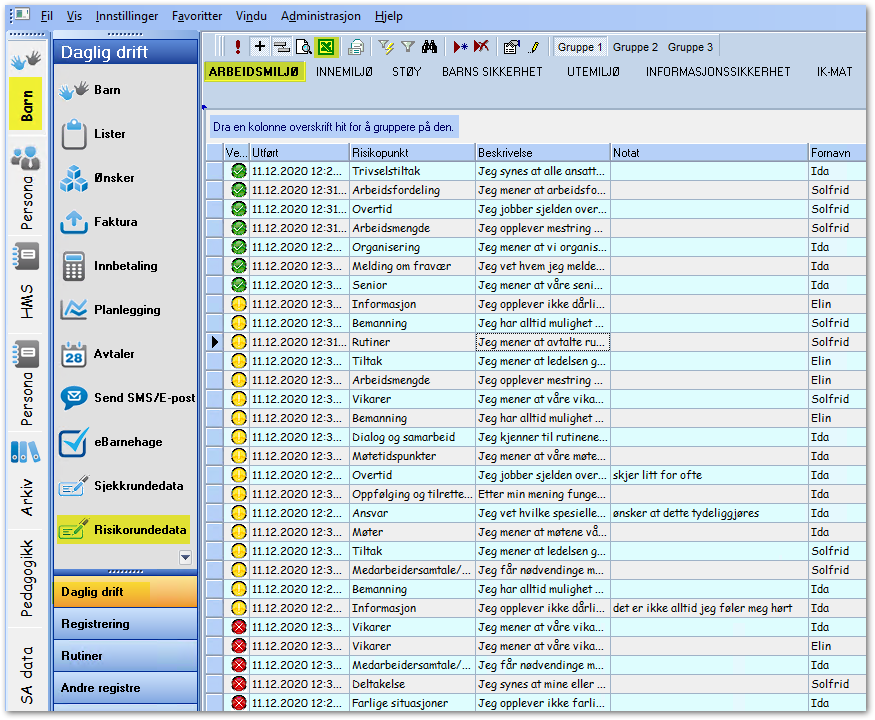Screen dimensions: 875x720
Task: Open the Favoritter menu
Action: [196, 16]
